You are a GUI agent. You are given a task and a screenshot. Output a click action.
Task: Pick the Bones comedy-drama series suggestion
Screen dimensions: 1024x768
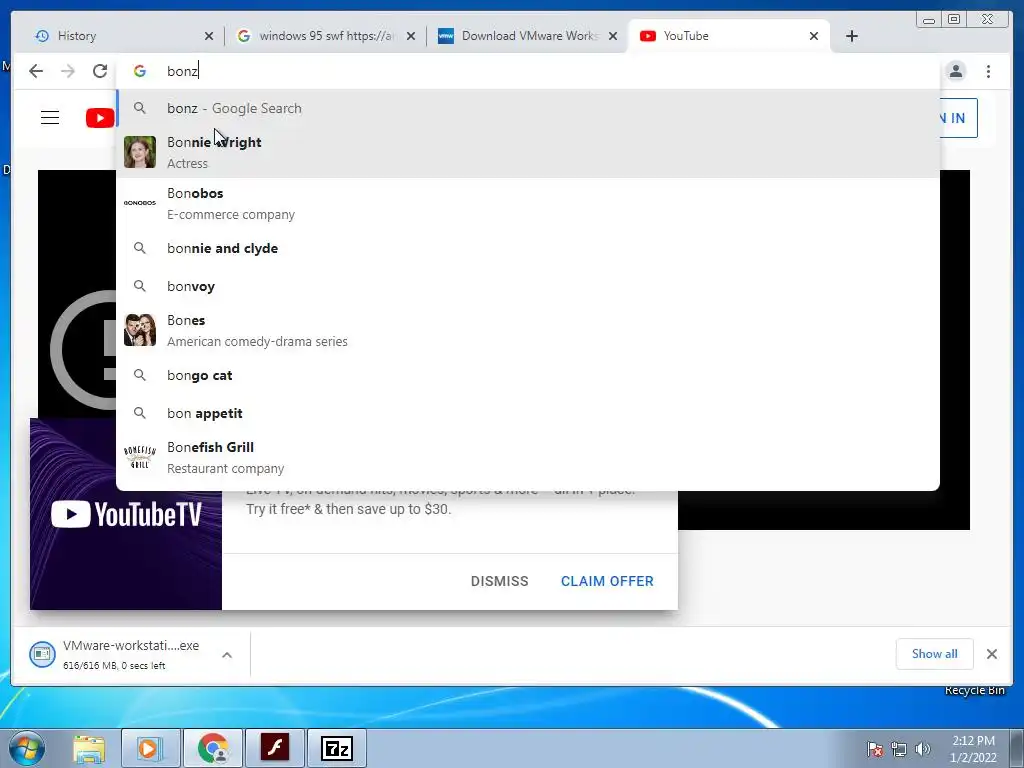click(528, 330)
